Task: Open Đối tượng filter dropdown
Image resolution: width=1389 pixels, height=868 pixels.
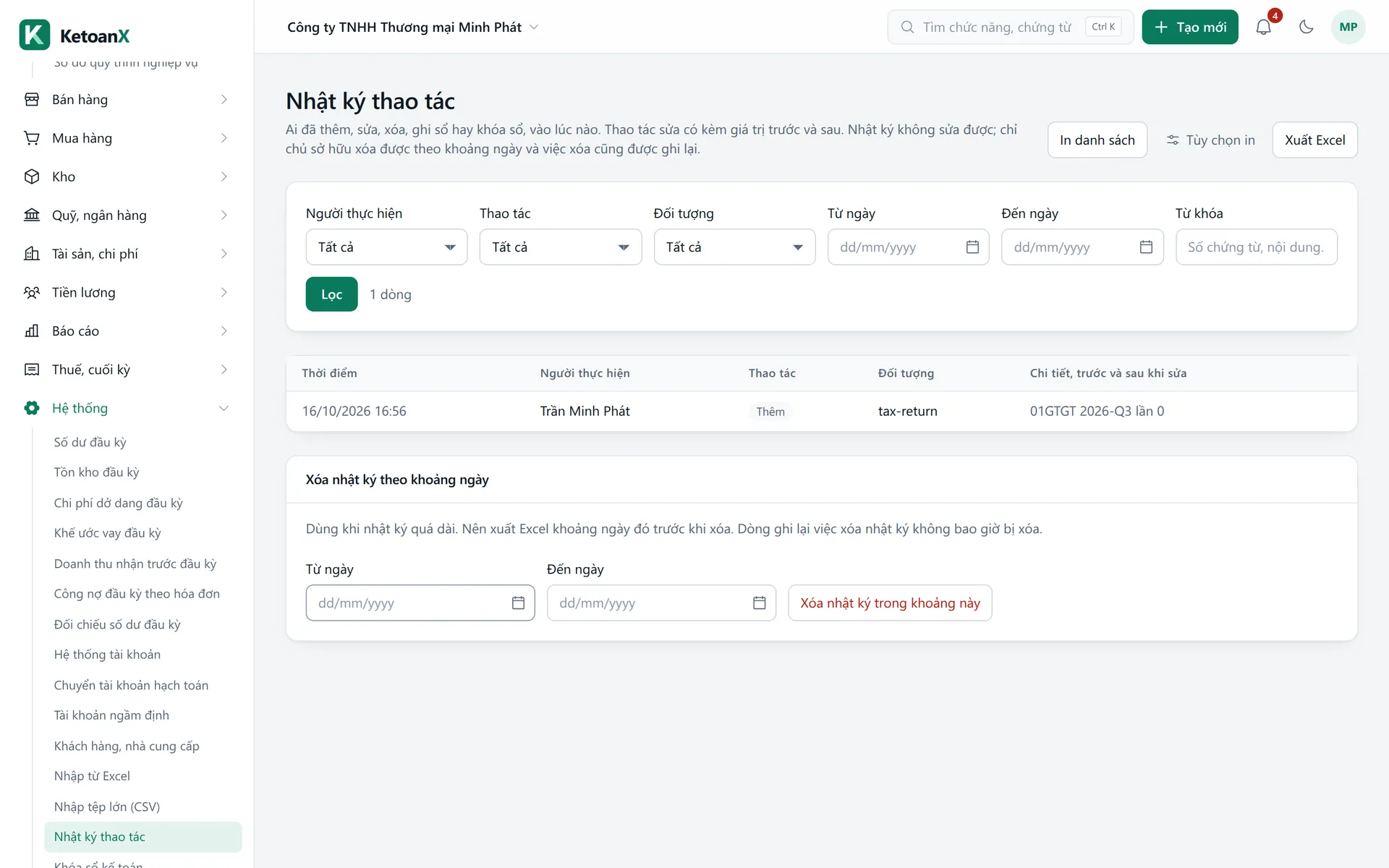Action: tap(734, 247)
